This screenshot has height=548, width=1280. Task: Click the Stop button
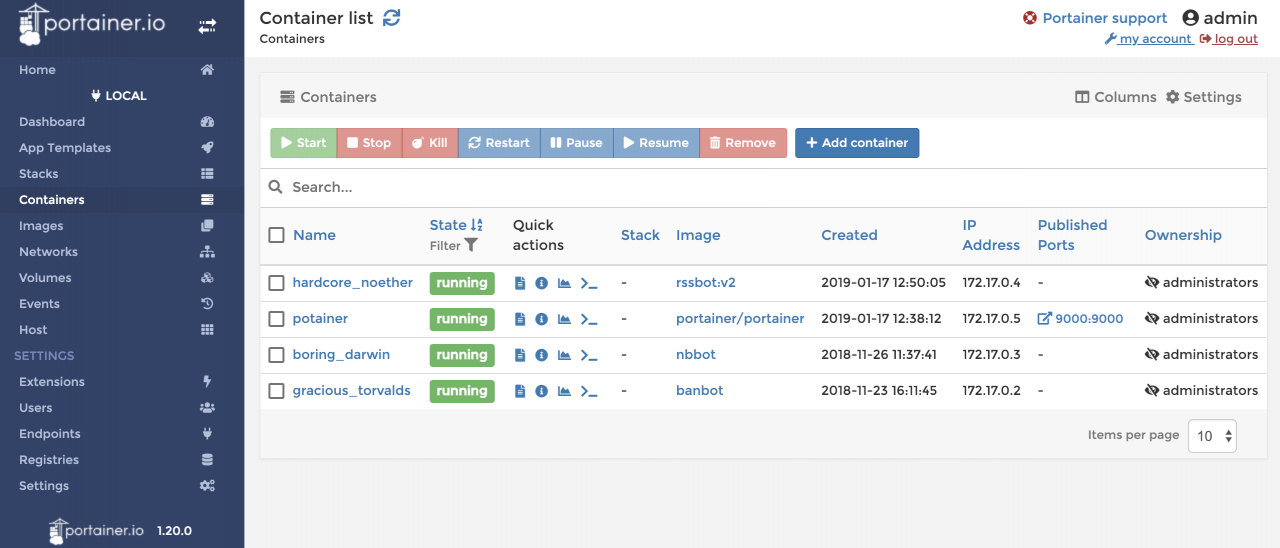tap(369, 143)
